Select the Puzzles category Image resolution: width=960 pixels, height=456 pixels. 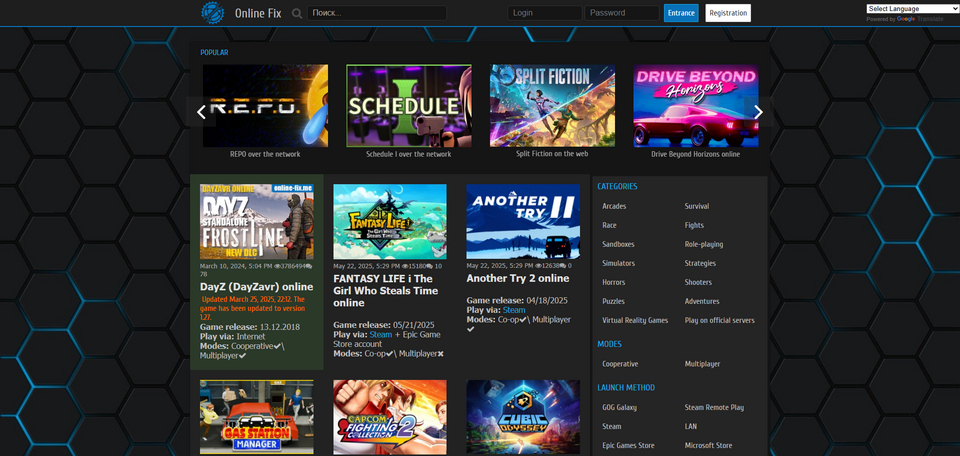pos(613,301)
